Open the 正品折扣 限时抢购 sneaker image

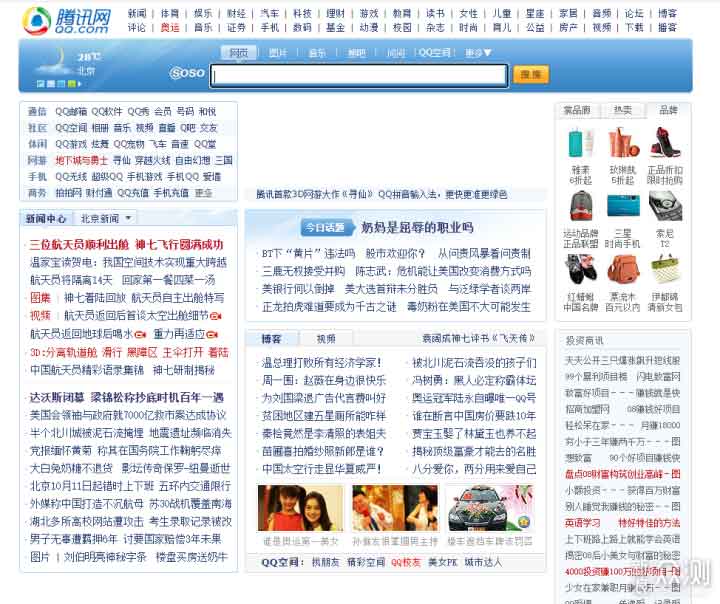coord(665,143)
